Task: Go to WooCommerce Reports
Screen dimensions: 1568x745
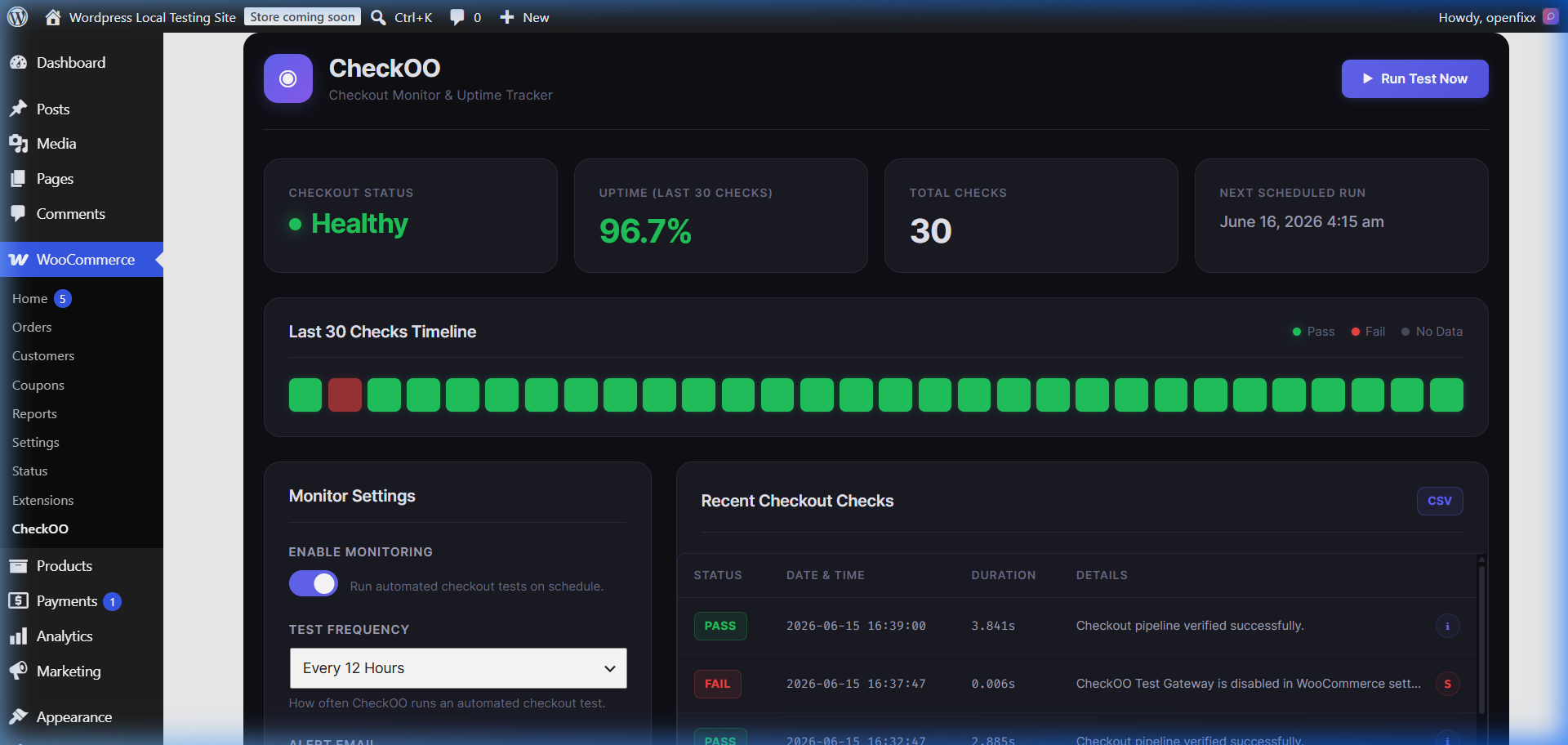Action: [x=34, y=413]
